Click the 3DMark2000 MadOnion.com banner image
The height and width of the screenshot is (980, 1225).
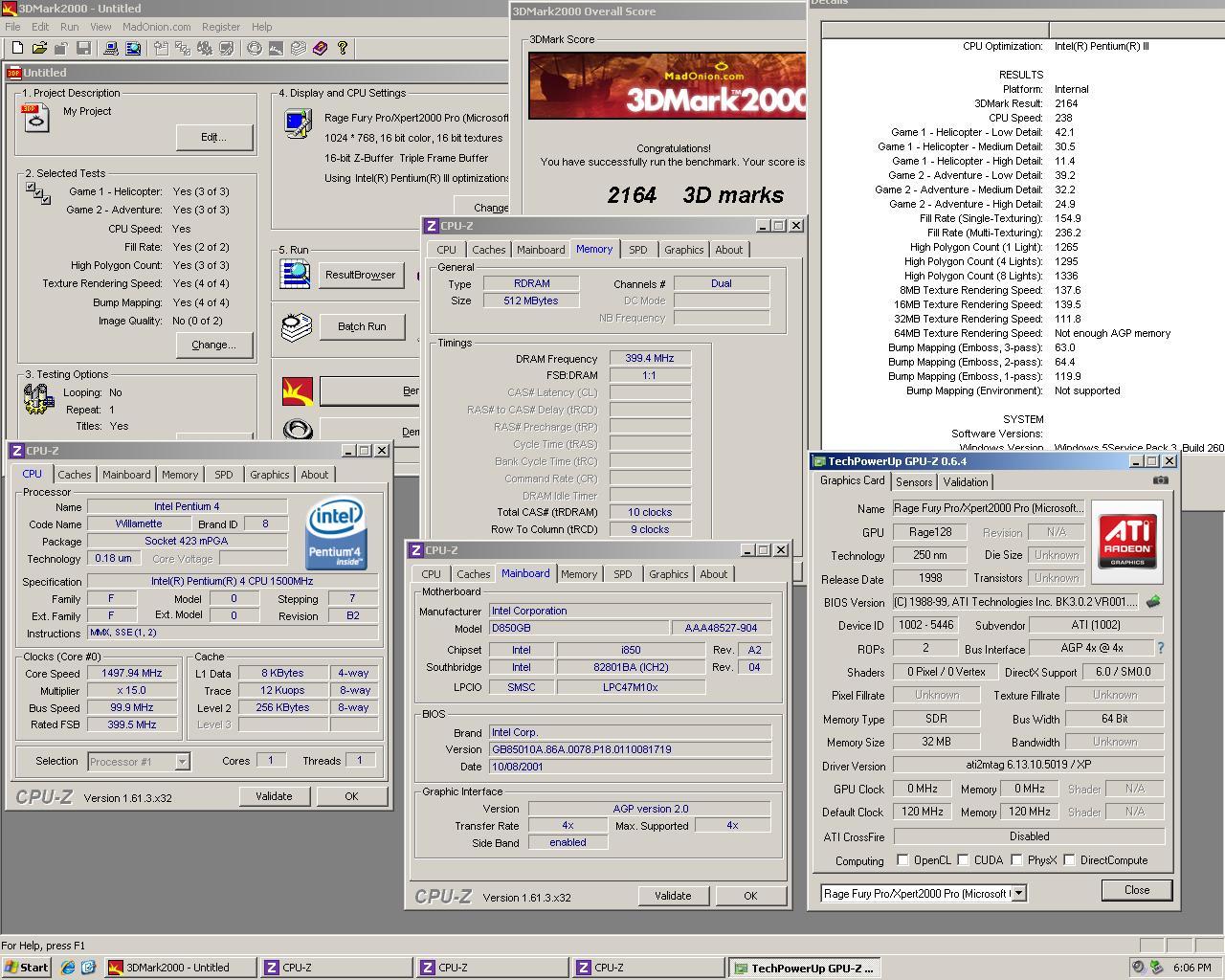click(667, 85)
